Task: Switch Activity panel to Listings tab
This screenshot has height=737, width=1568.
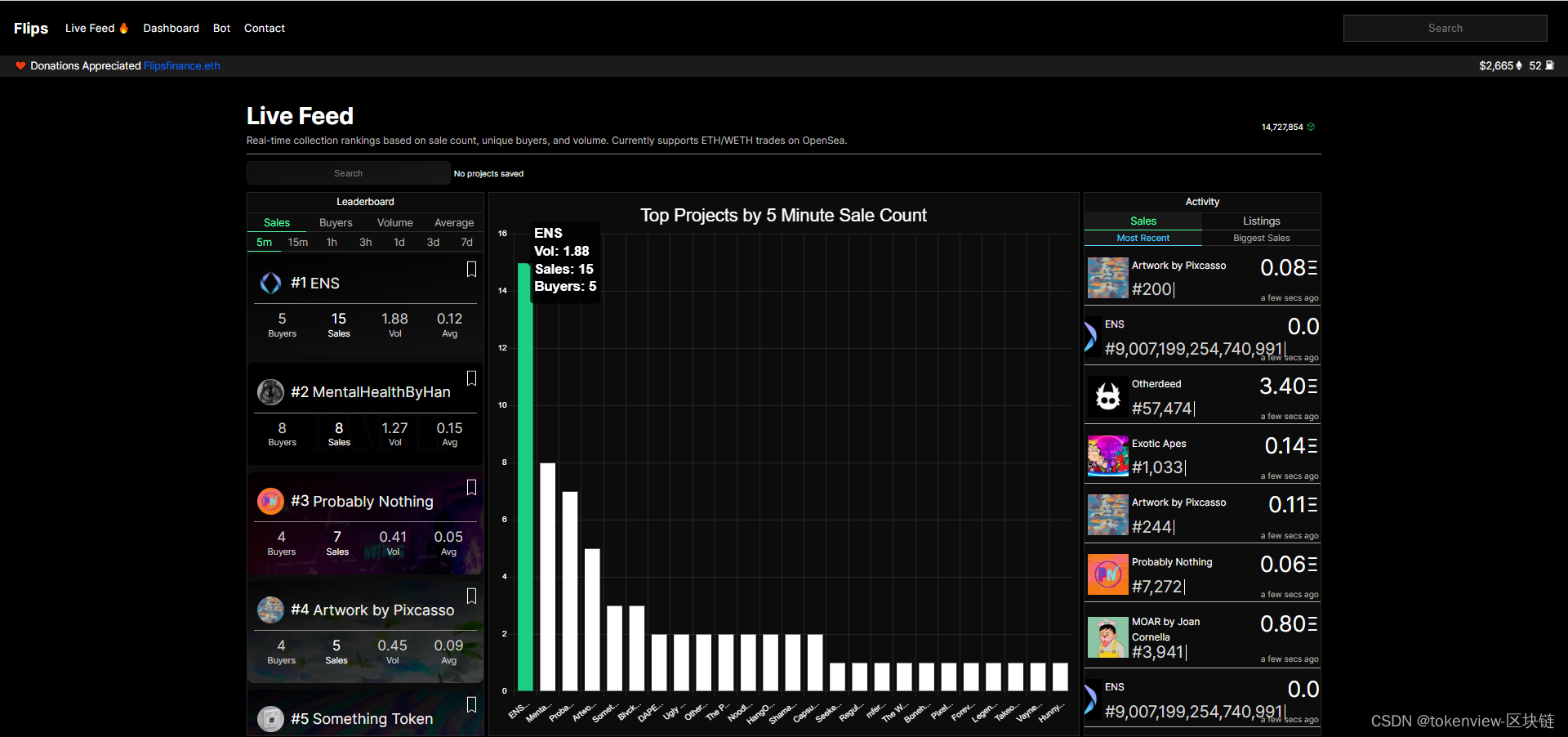Action: [x=1261, y=221]
